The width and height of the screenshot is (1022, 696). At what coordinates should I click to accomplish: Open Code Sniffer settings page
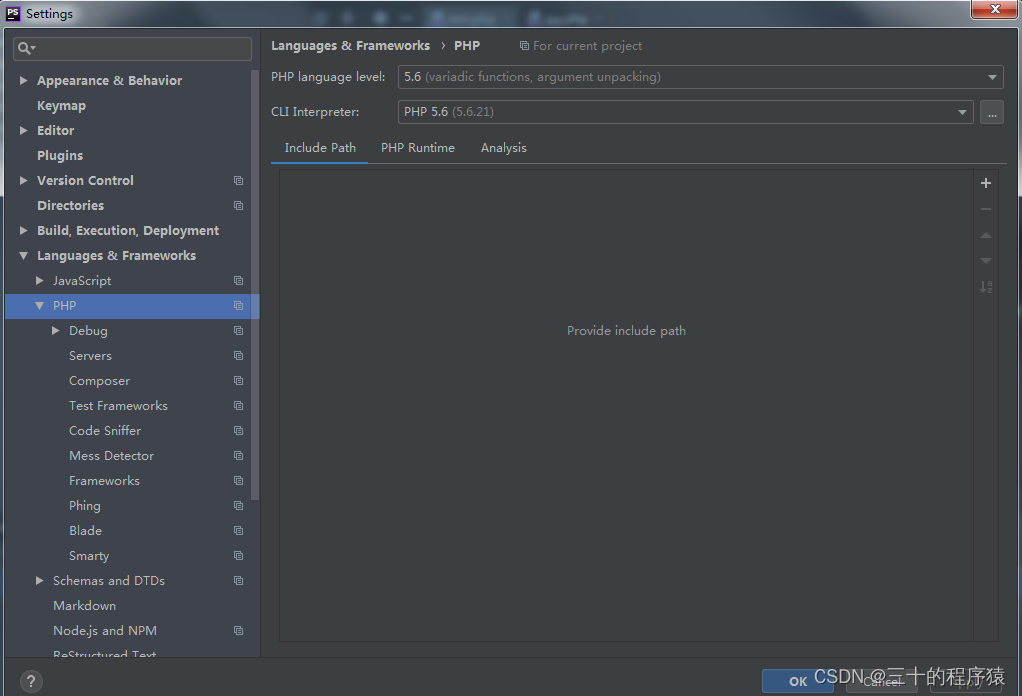pos(105,431)
